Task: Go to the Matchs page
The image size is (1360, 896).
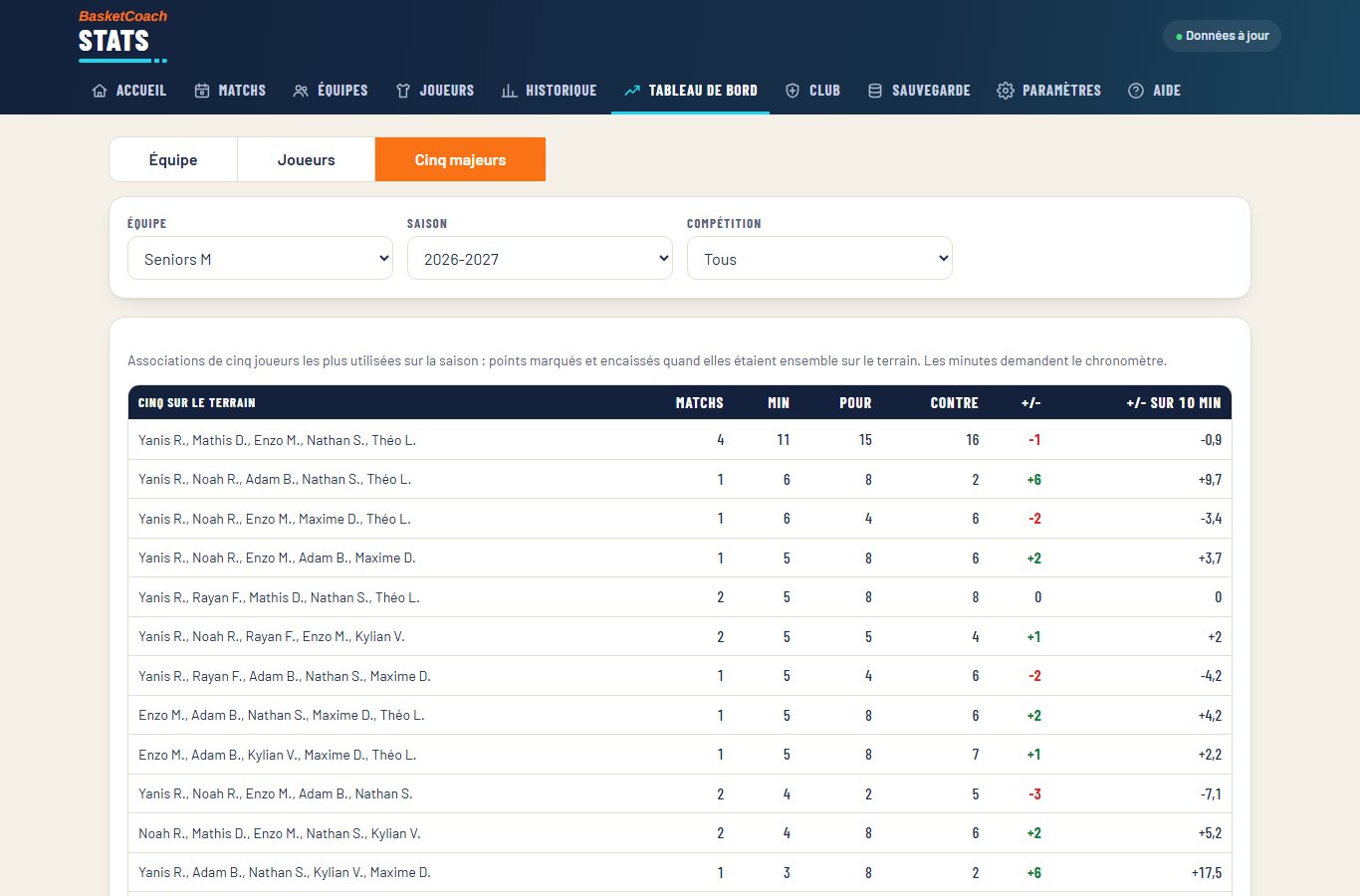Action: click(x=230, y=91)
